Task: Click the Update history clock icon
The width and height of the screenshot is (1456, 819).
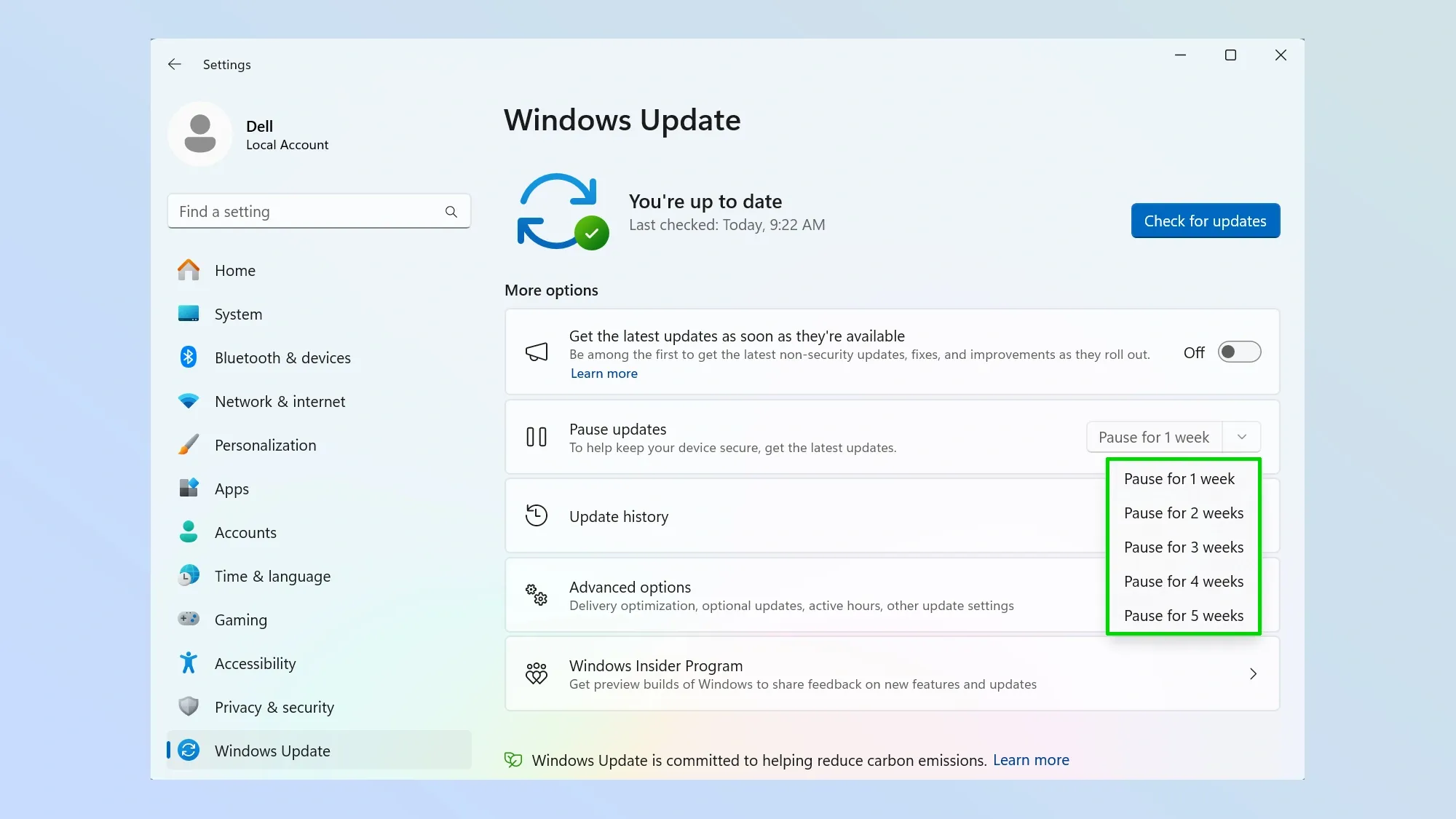Action: tap(537, 515)
